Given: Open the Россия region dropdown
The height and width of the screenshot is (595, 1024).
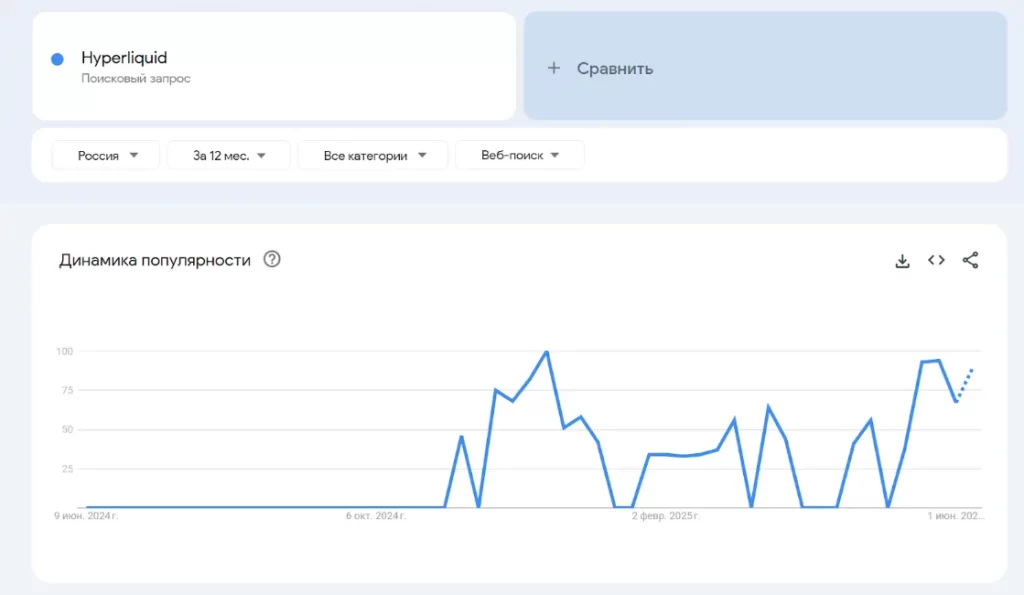Looking at the screenshot, I should tap(106, 155).
